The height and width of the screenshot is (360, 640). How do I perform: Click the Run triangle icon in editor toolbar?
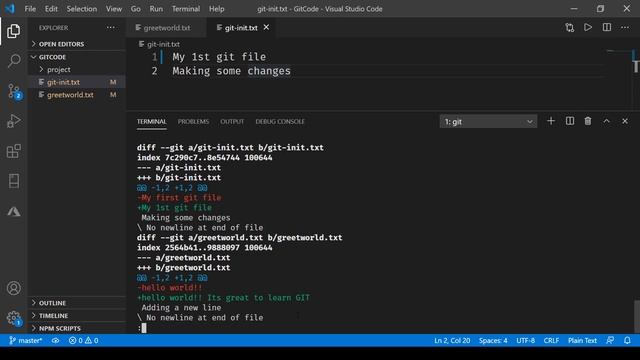tap(588, 27)
